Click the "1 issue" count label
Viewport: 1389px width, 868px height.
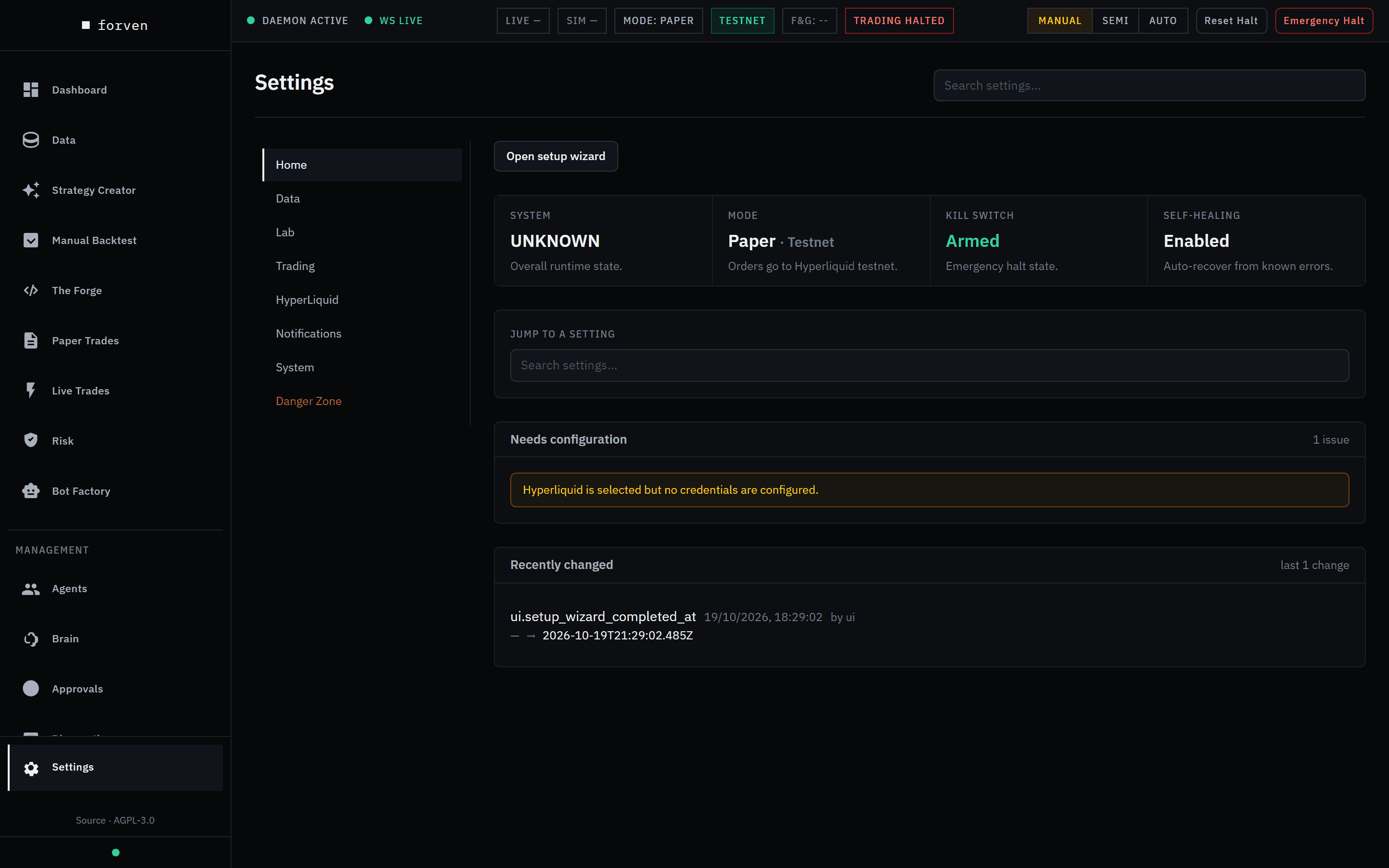(1331, 440)
